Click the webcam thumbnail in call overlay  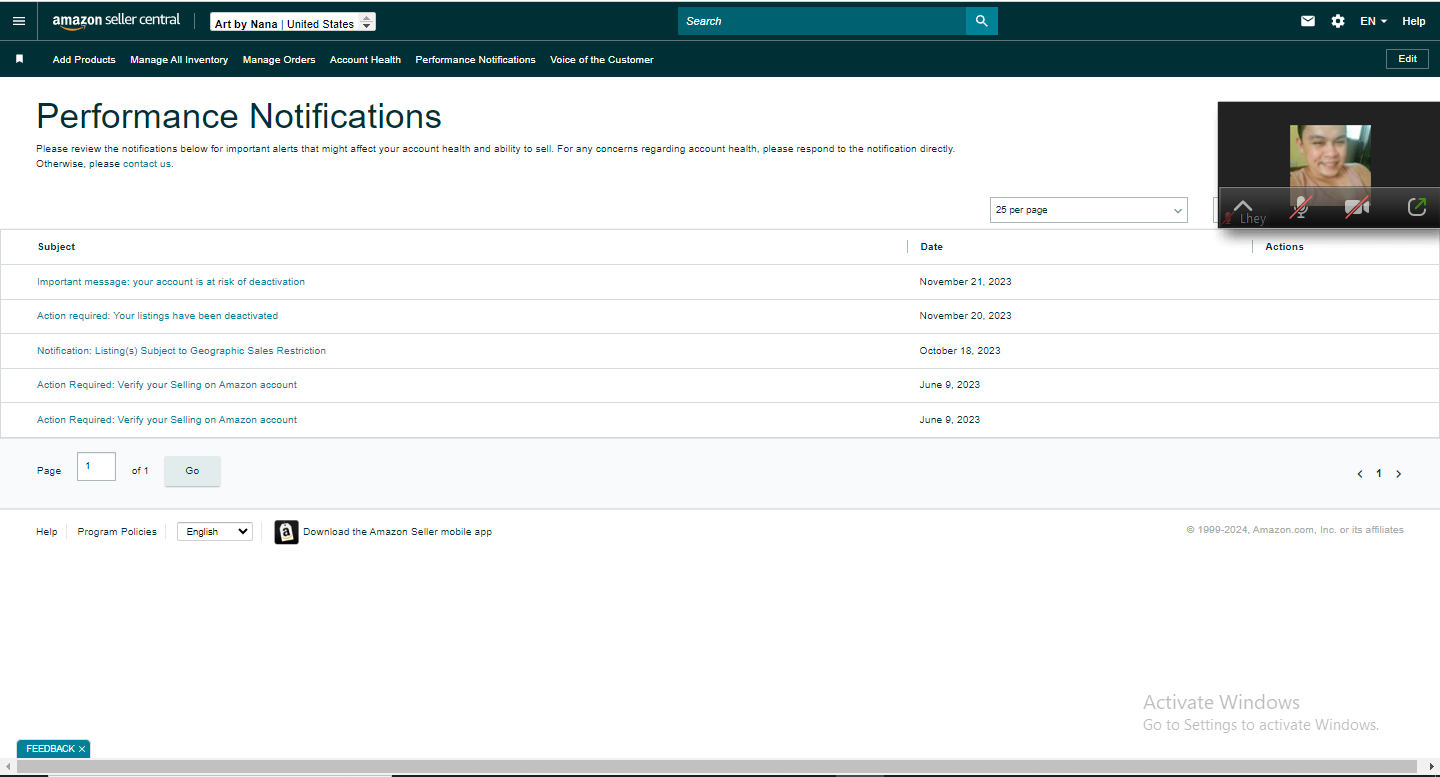coord(1330,165)
